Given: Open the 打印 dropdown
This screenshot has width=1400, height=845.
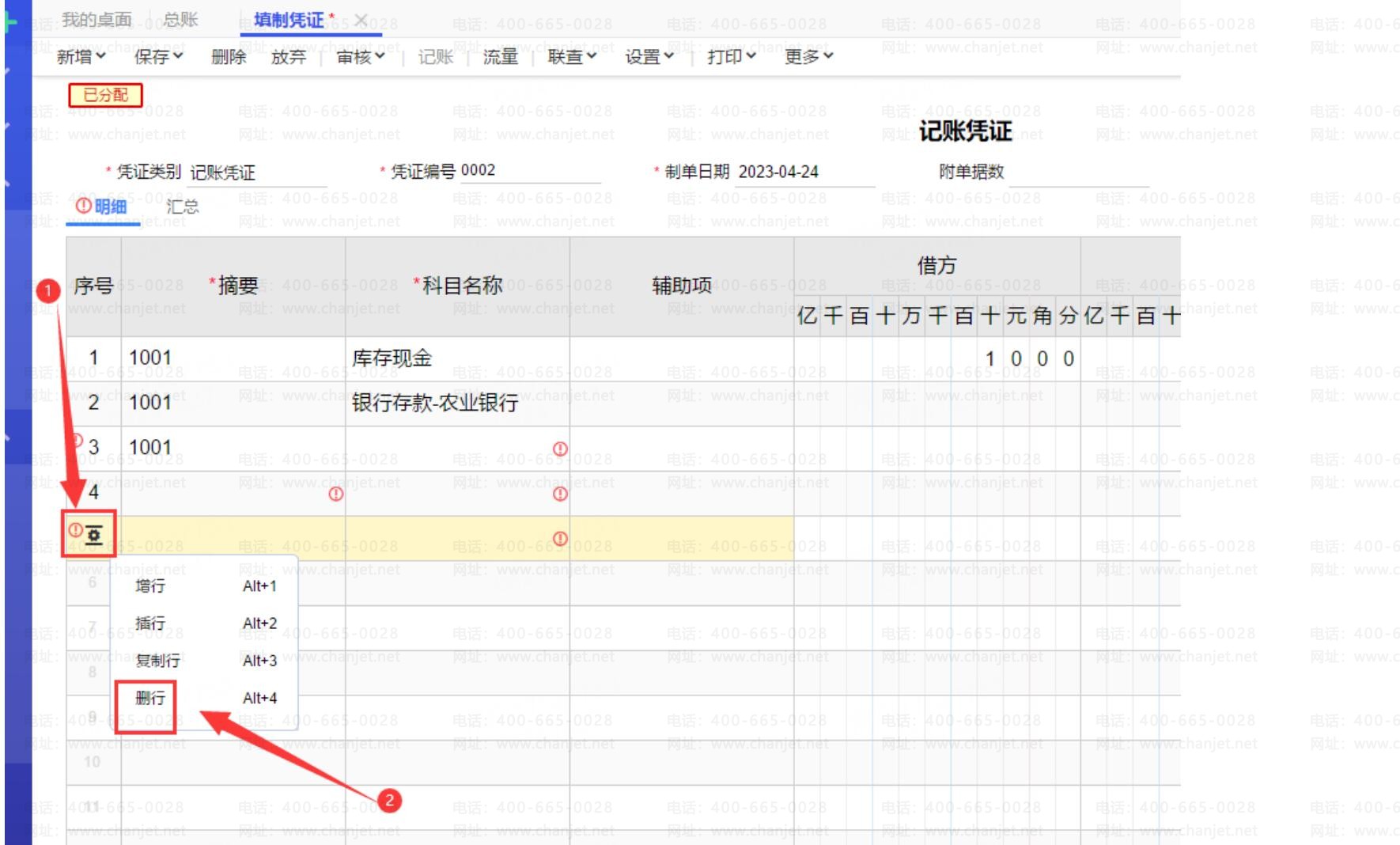Looking at the screenshot, I should click(732, 56).
